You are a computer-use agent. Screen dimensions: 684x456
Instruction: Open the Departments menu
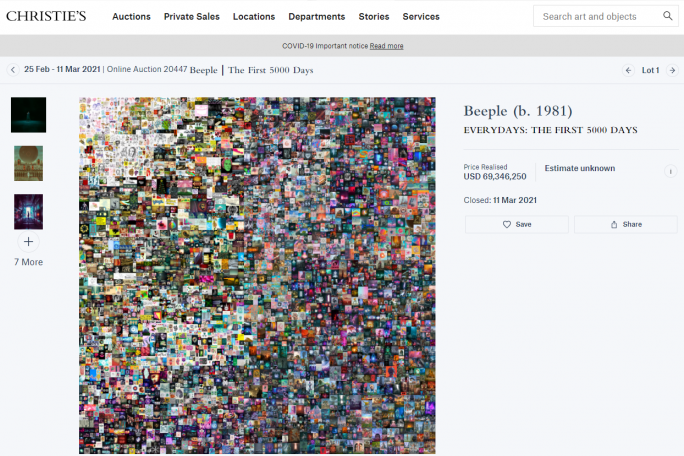(x=317, y=17)
